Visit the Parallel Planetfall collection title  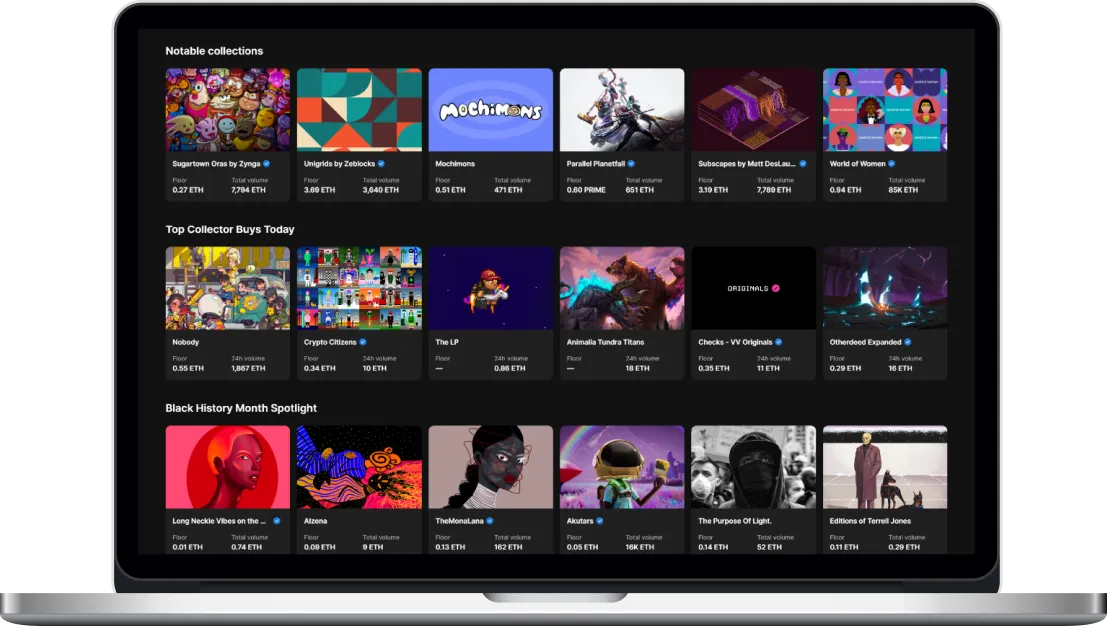pos(596,164)
